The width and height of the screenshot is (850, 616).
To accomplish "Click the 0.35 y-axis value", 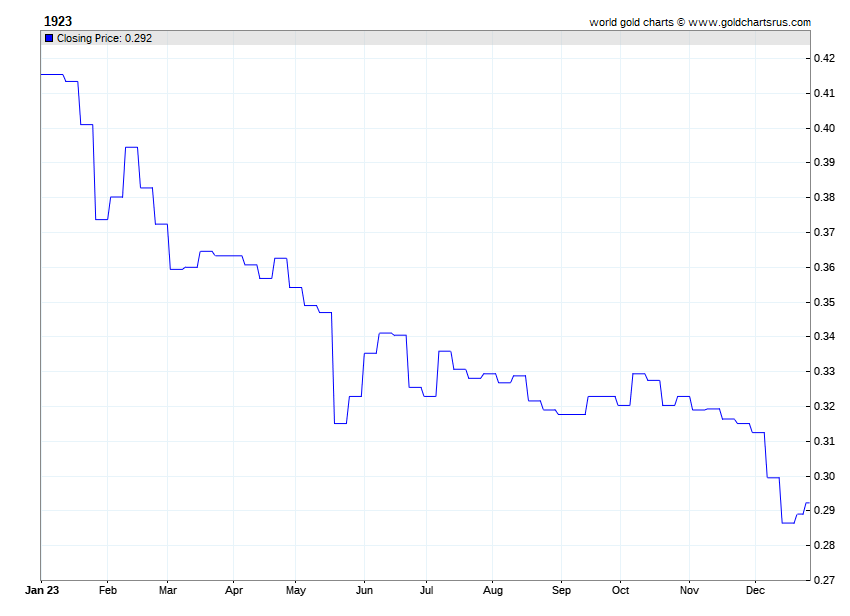I will tap(824, 302).
